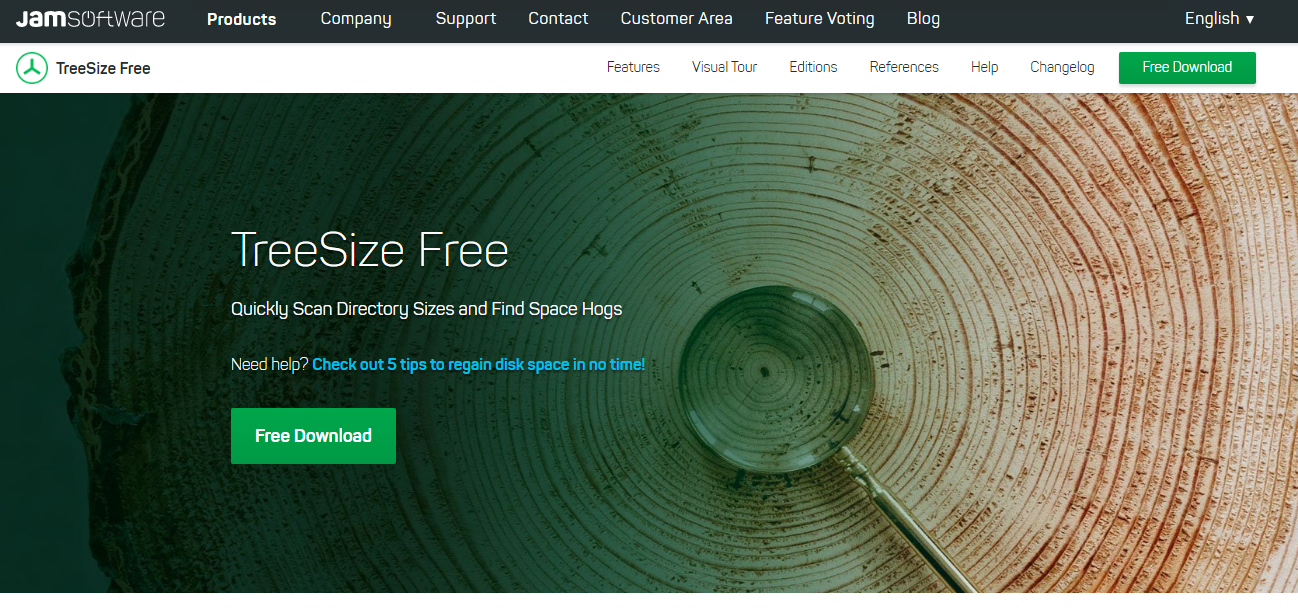Open the References section

904,67
